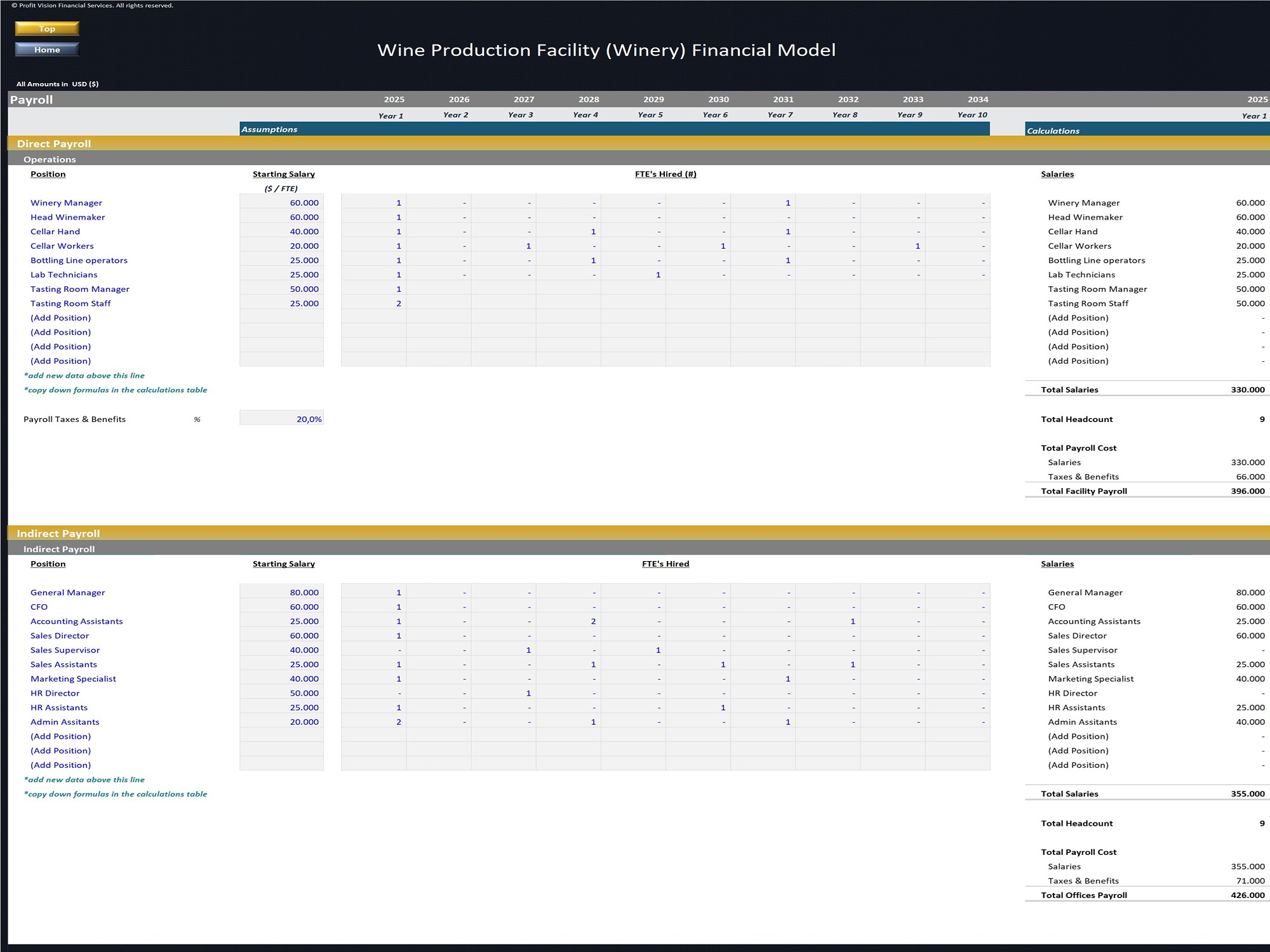Image resolution: width=1270 pixels, height=952 pixels.
Task: Click Total Facility Payroll value 396.000
Action: tap(1247, 491)
